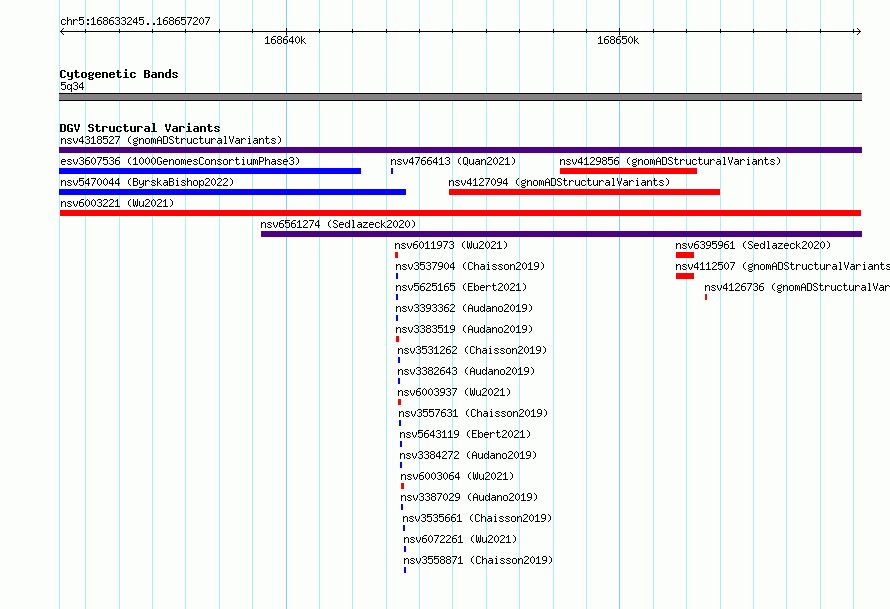This screenshot has width=890, height=609.
Task: Open nsv3387029 (Audano2019) variant
Action: pyautogui.click(x=469, y=497)
